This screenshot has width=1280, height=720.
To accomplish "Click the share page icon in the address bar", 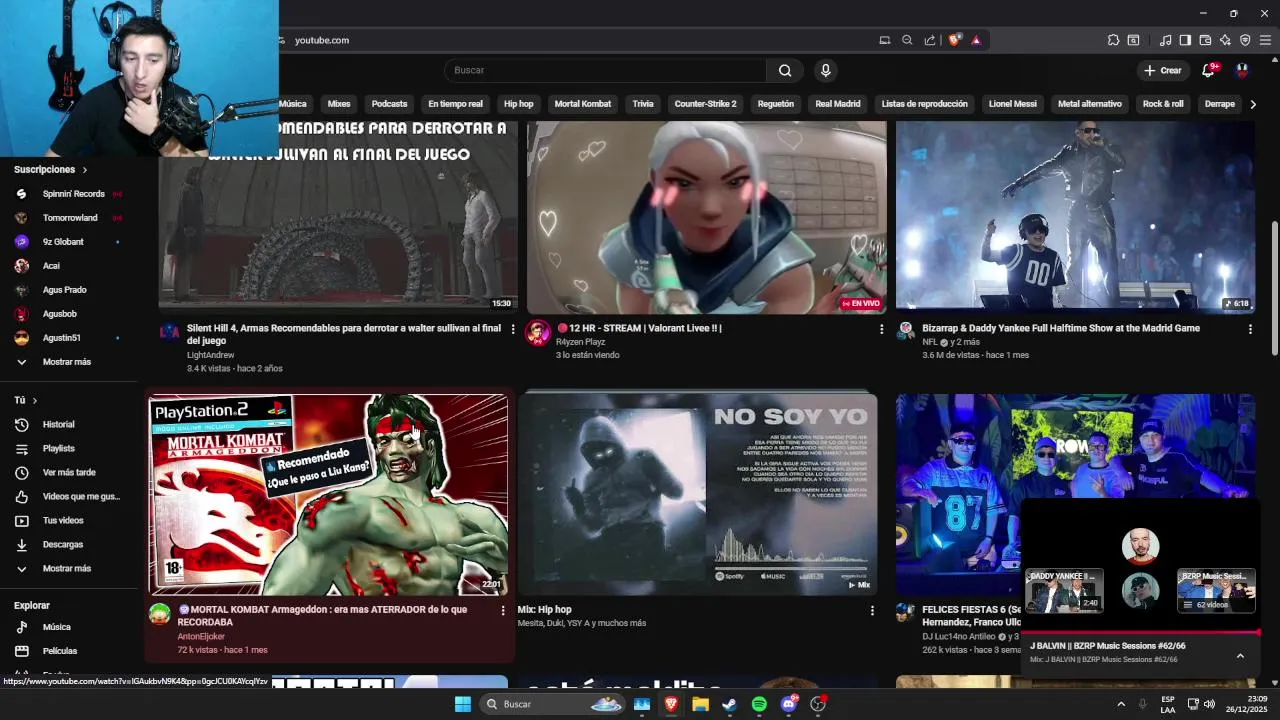I will [x=930, y=40].
